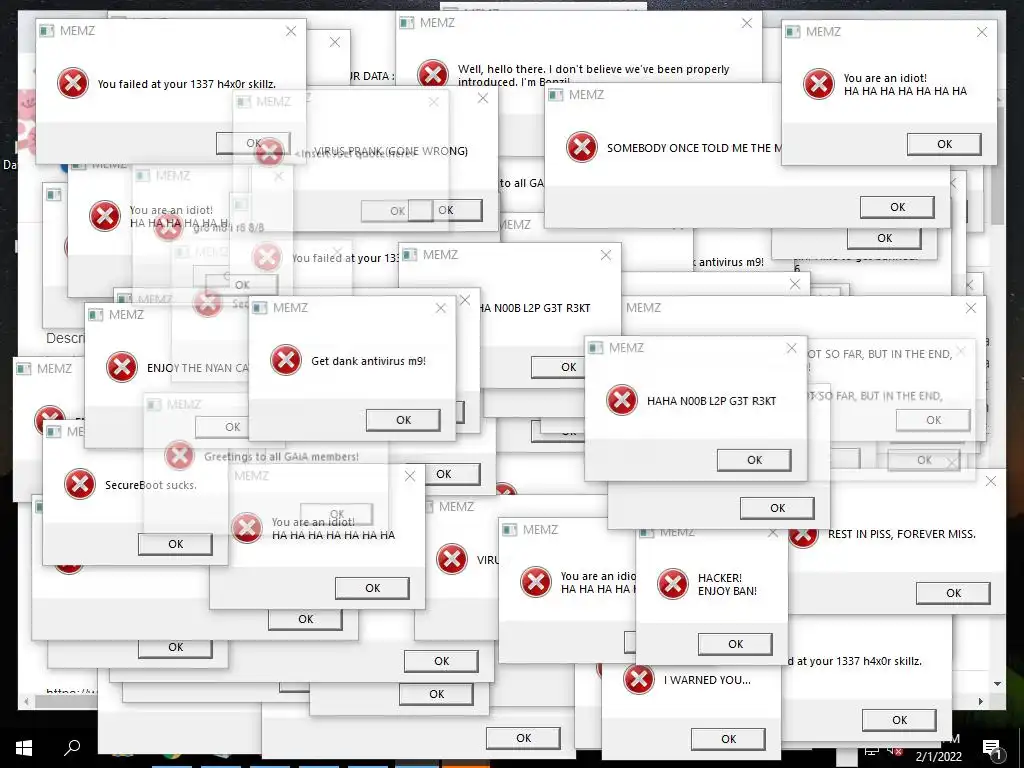This screenshot has height=768, width=1024.
Task: Click the browser horizontal scrollbar left arrow
Action: click(x=26, y=701)
